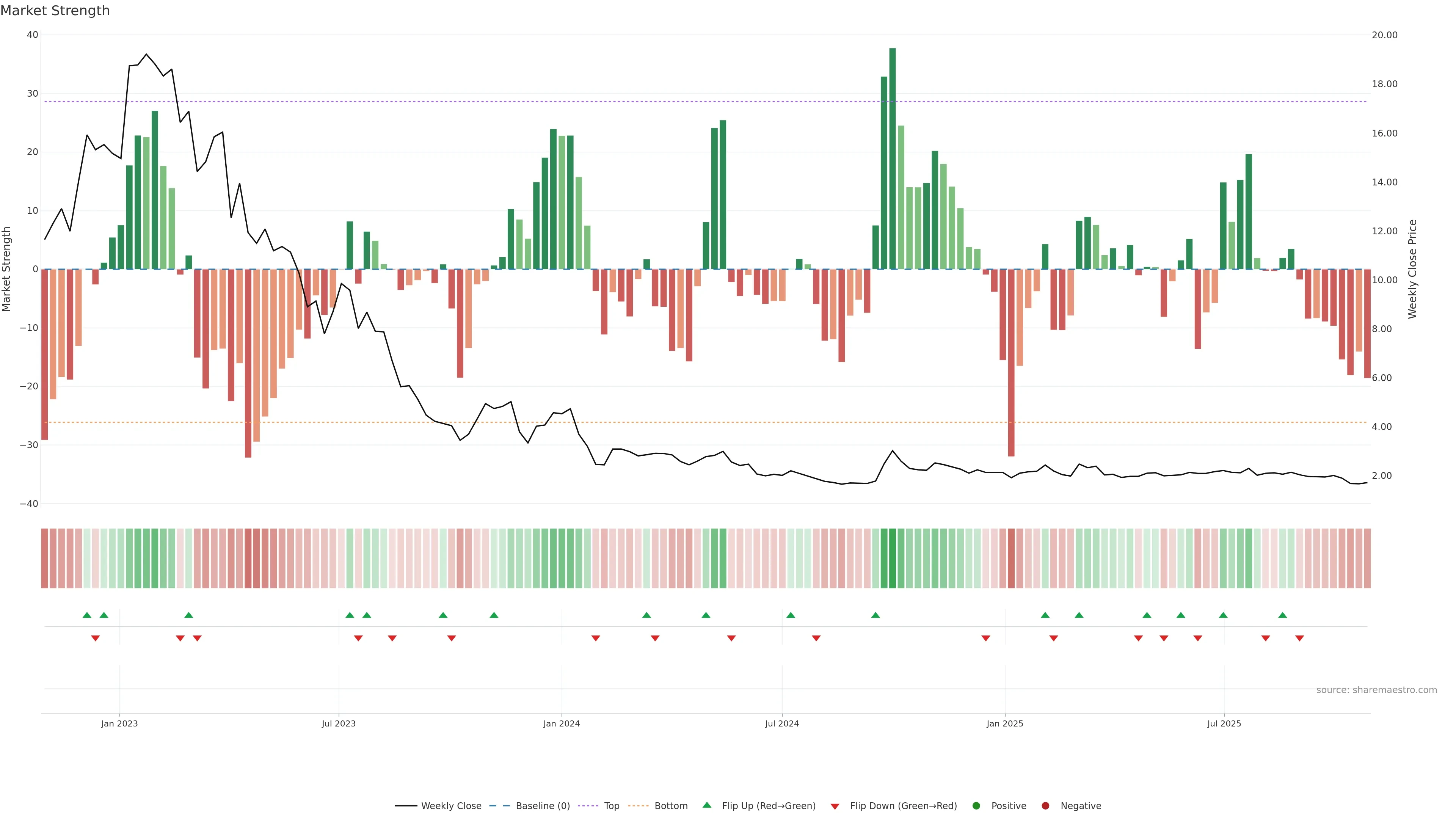Click the Market Strength chart title
The image size is (1456, 819).
click(x=55, y=11)
